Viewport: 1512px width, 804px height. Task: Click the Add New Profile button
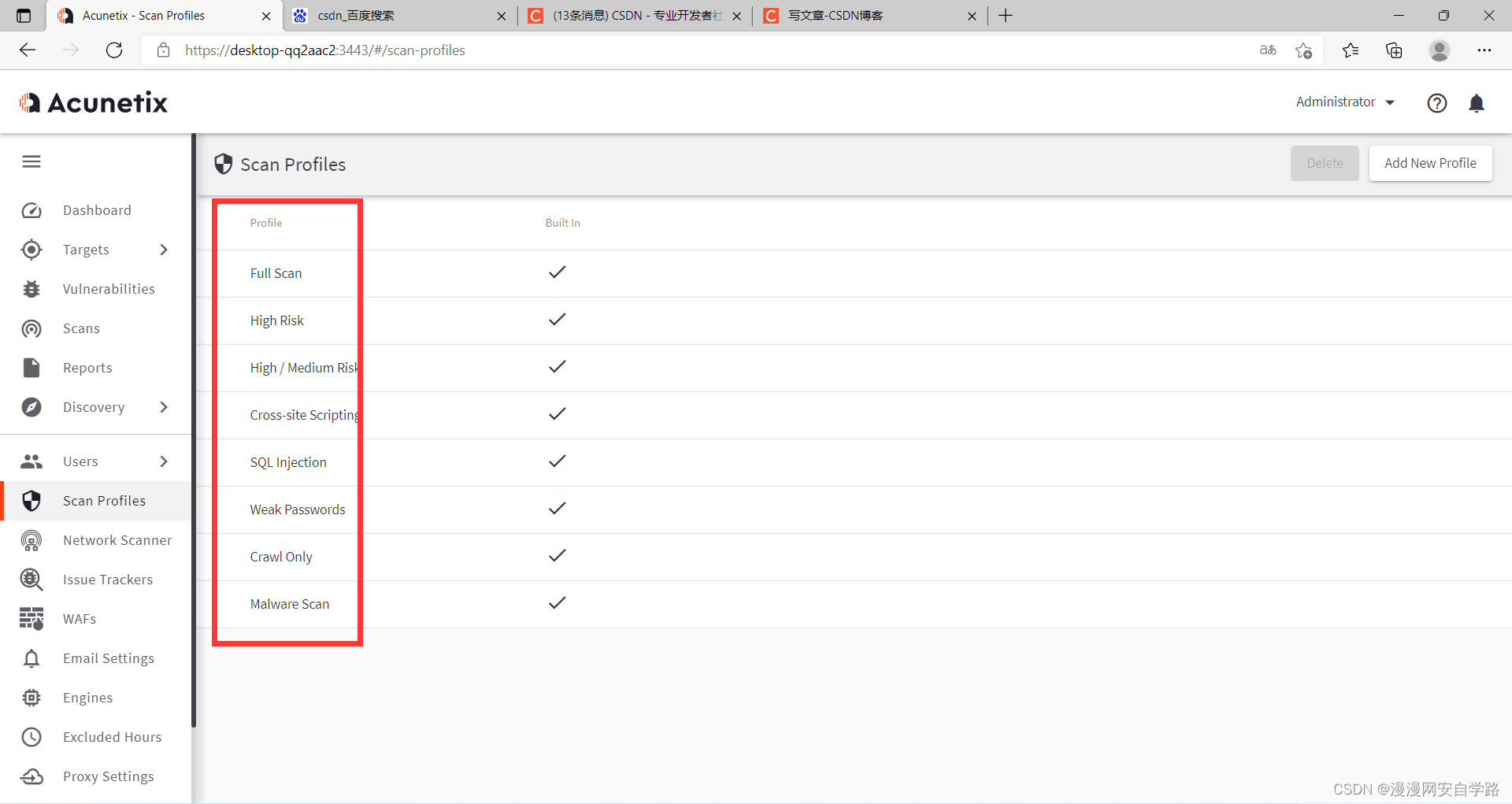[1430, 163]
